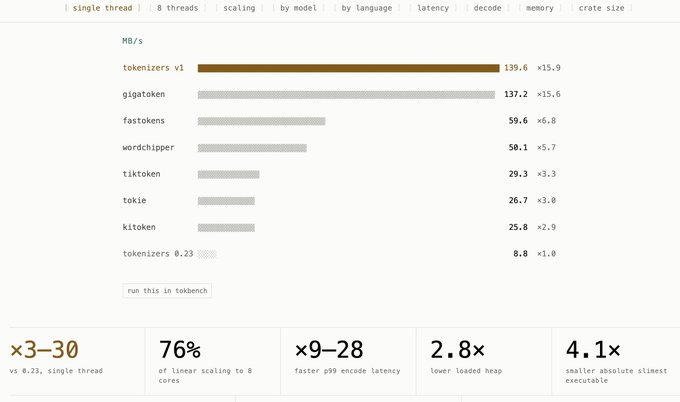Select the latency tab
680x402 pixels.
pyautogui.click(x=433, y=8)
